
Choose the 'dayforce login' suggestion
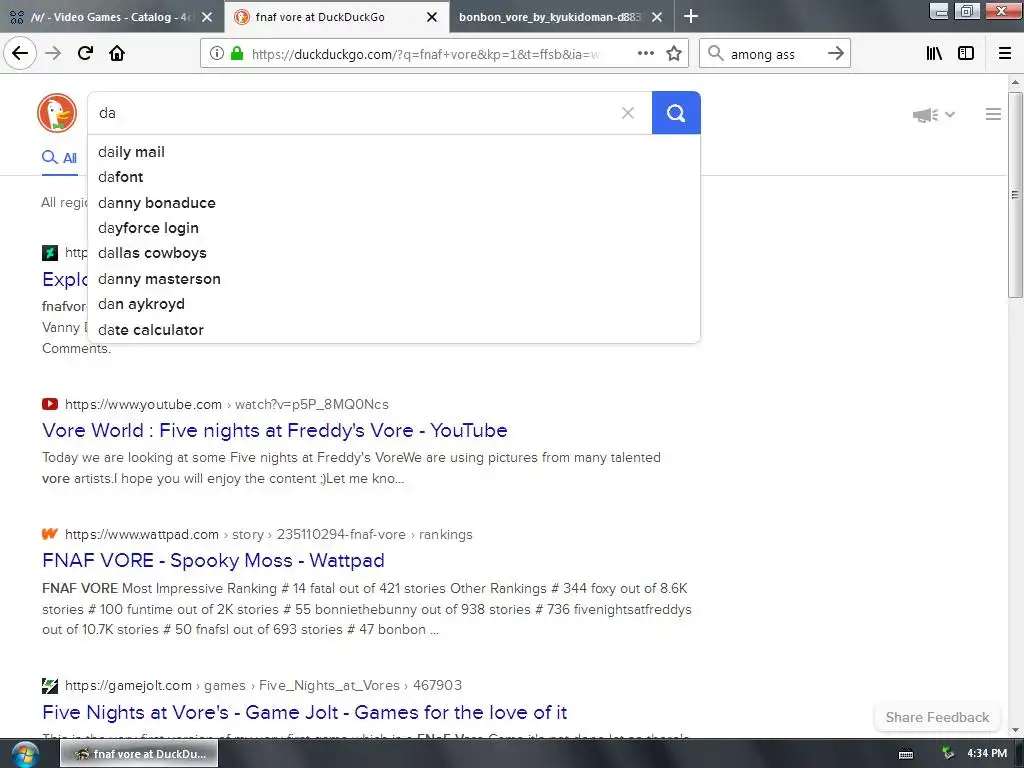(x=394, y=228)
